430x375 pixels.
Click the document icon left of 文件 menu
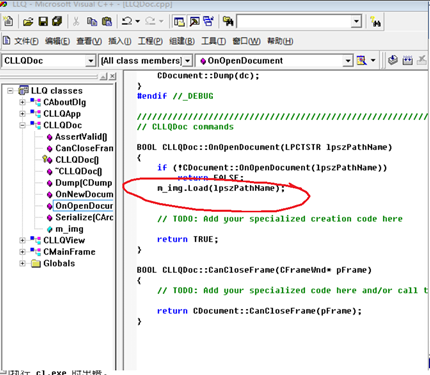click(x=7, y=41)
